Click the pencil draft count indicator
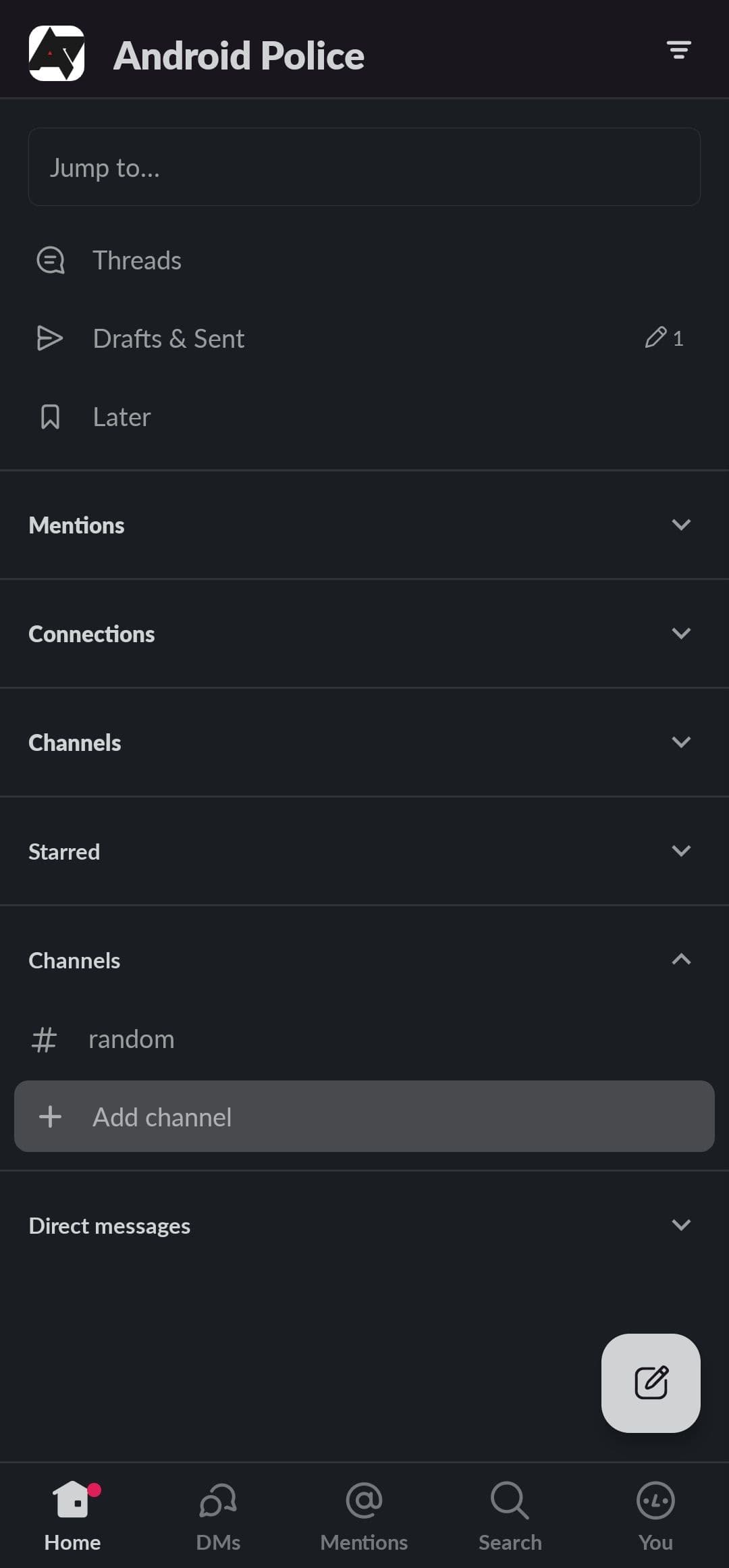Image resolution: width=729 pixels, height=1568 pixels. [664, 338]
